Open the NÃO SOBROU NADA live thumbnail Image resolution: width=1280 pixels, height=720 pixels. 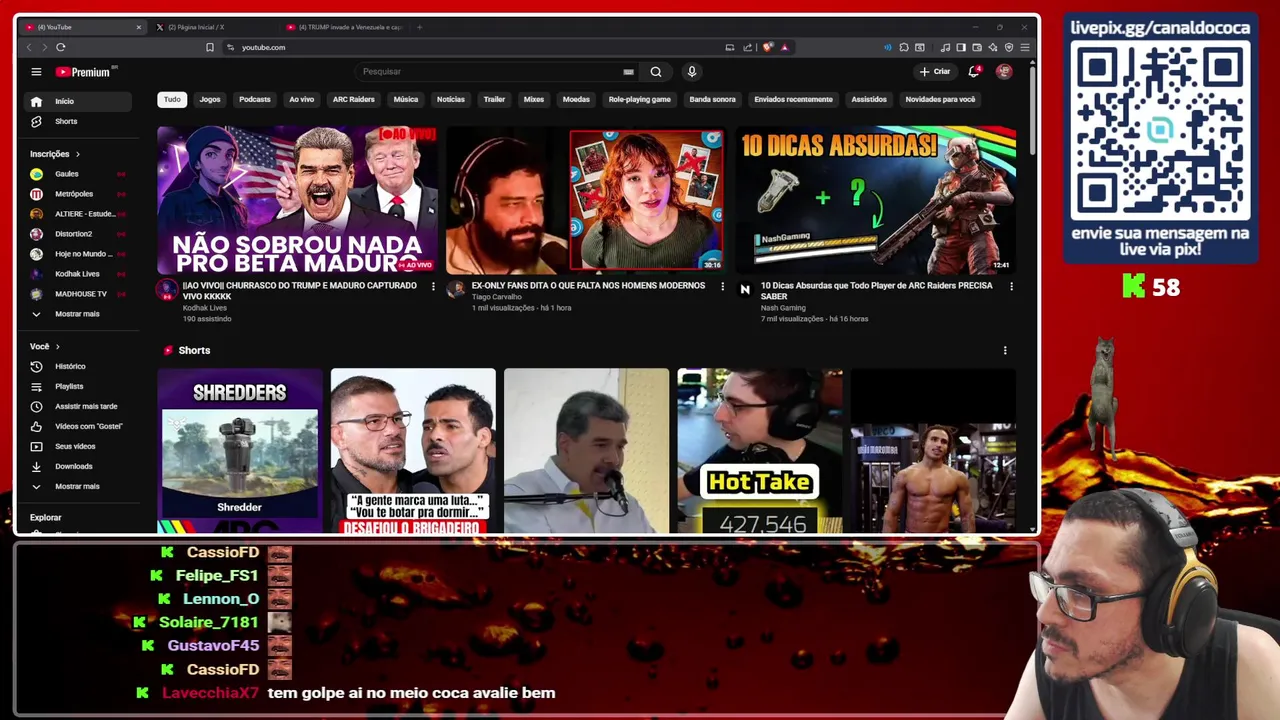click(x=297, y=200)
